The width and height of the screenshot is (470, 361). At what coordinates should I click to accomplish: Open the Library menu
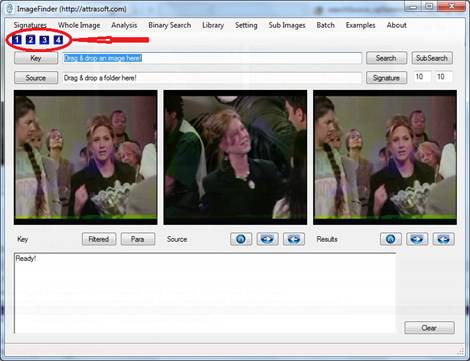pyautogui.click(x=213, y=25)
